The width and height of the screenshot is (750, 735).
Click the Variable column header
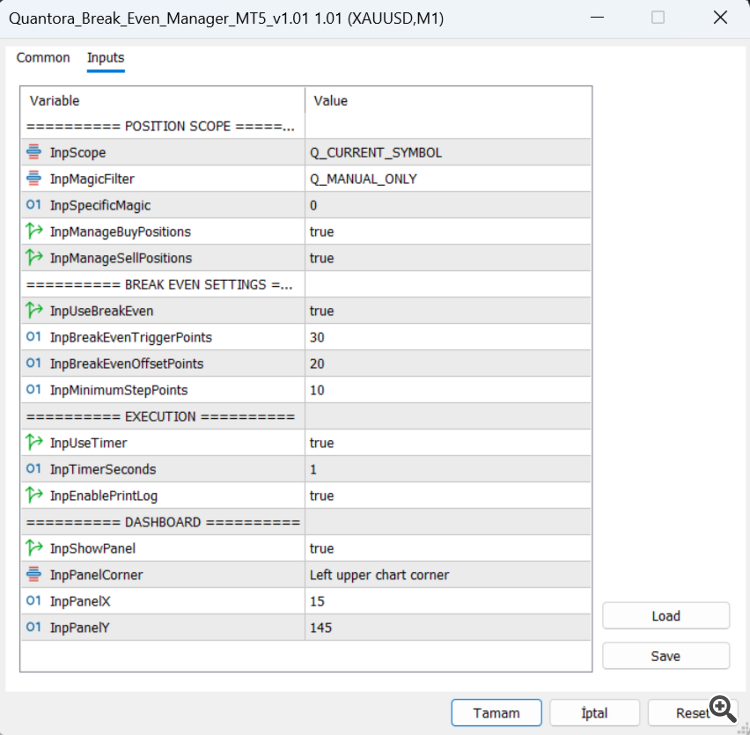click(x=163, y=100)
